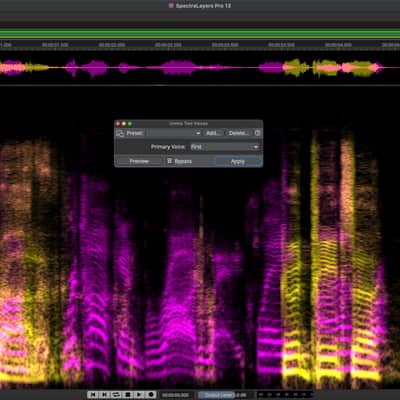This screenshot has width=400, height=400.
Task: Start playback with the play button
Action: [139, 395]
